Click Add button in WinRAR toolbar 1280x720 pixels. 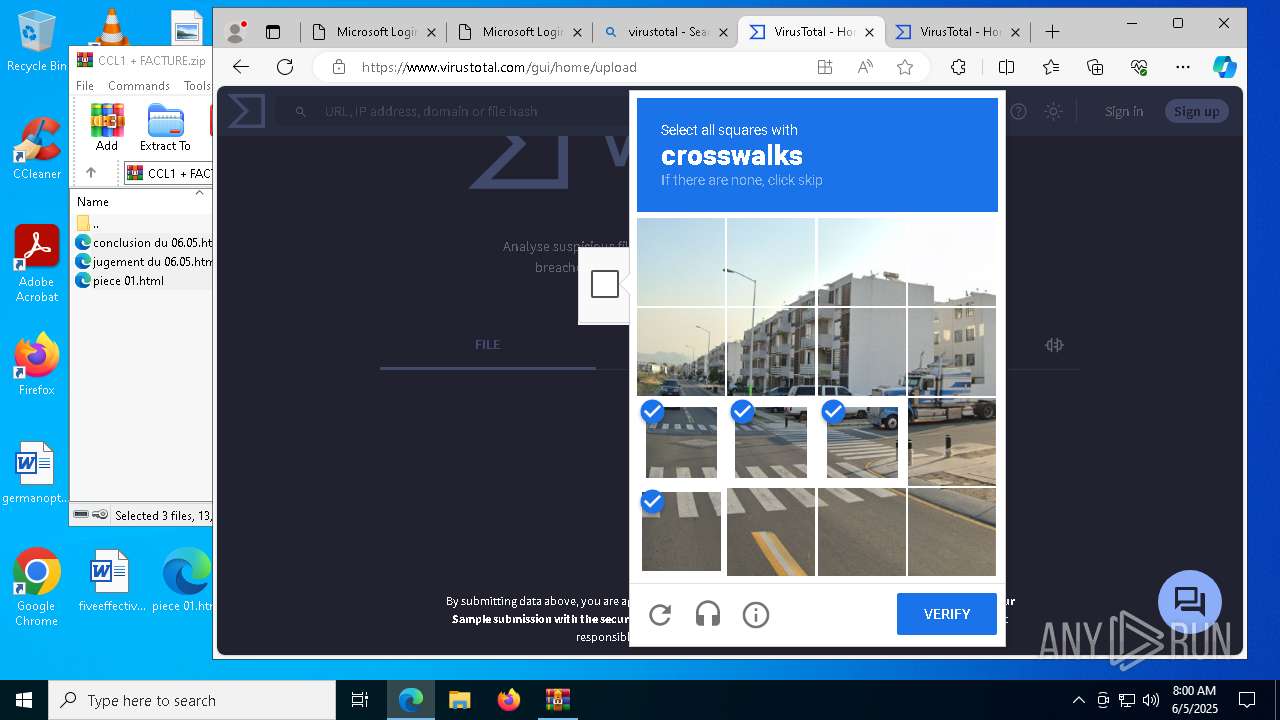pyautogui.click(x=107, y=128)
